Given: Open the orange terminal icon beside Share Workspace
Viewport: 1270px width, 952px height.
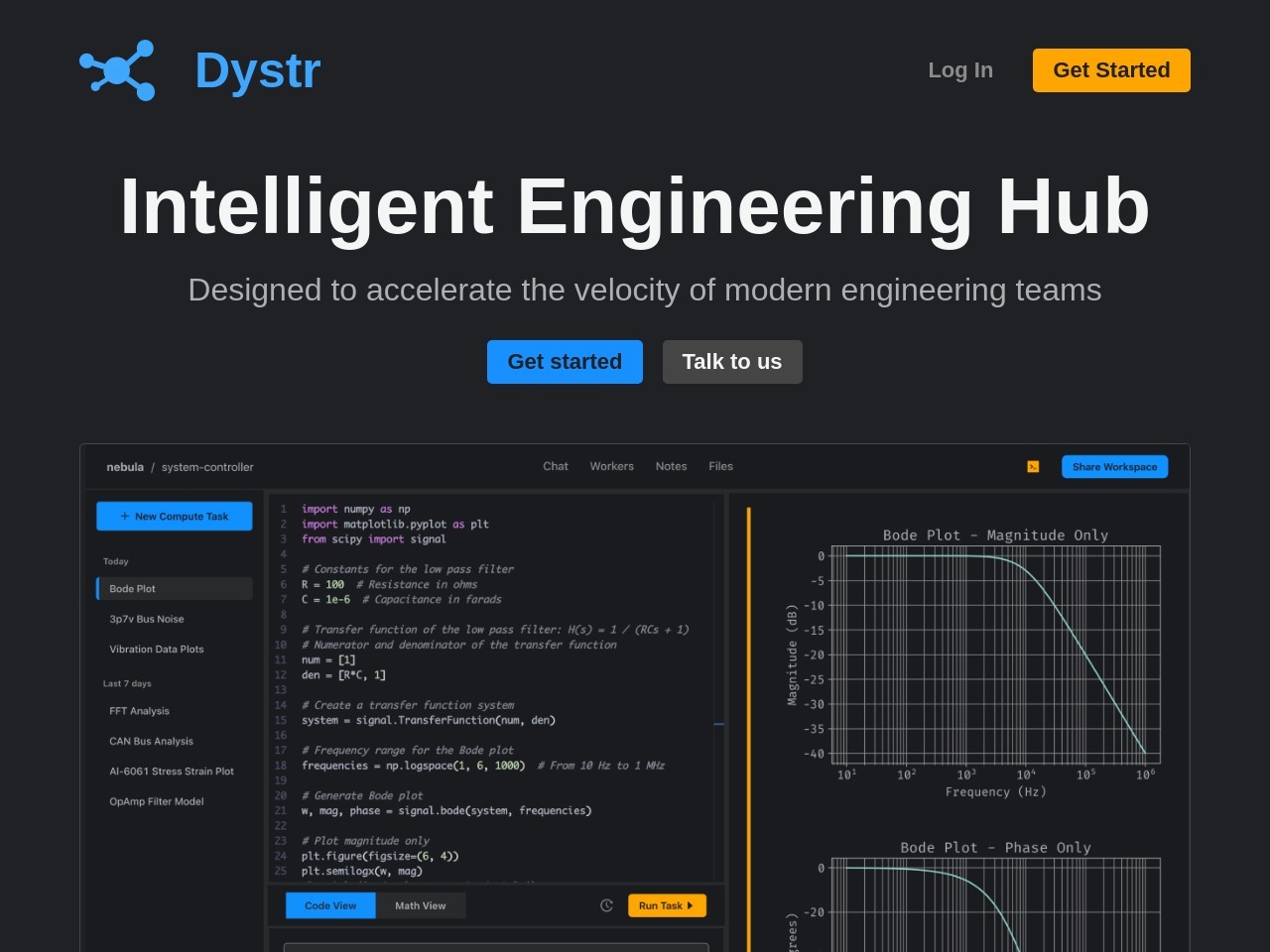Looking at the screenshot, I should coord(1033,467).
